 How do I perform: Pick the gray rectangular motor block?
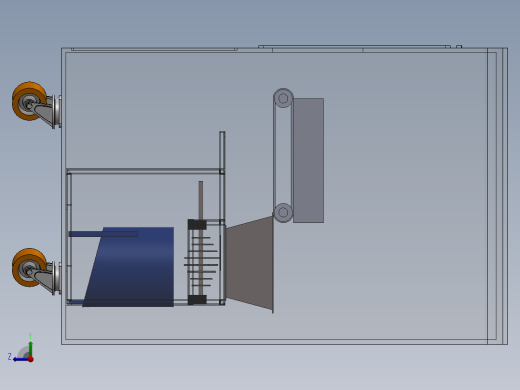click(x=308, y=160)
